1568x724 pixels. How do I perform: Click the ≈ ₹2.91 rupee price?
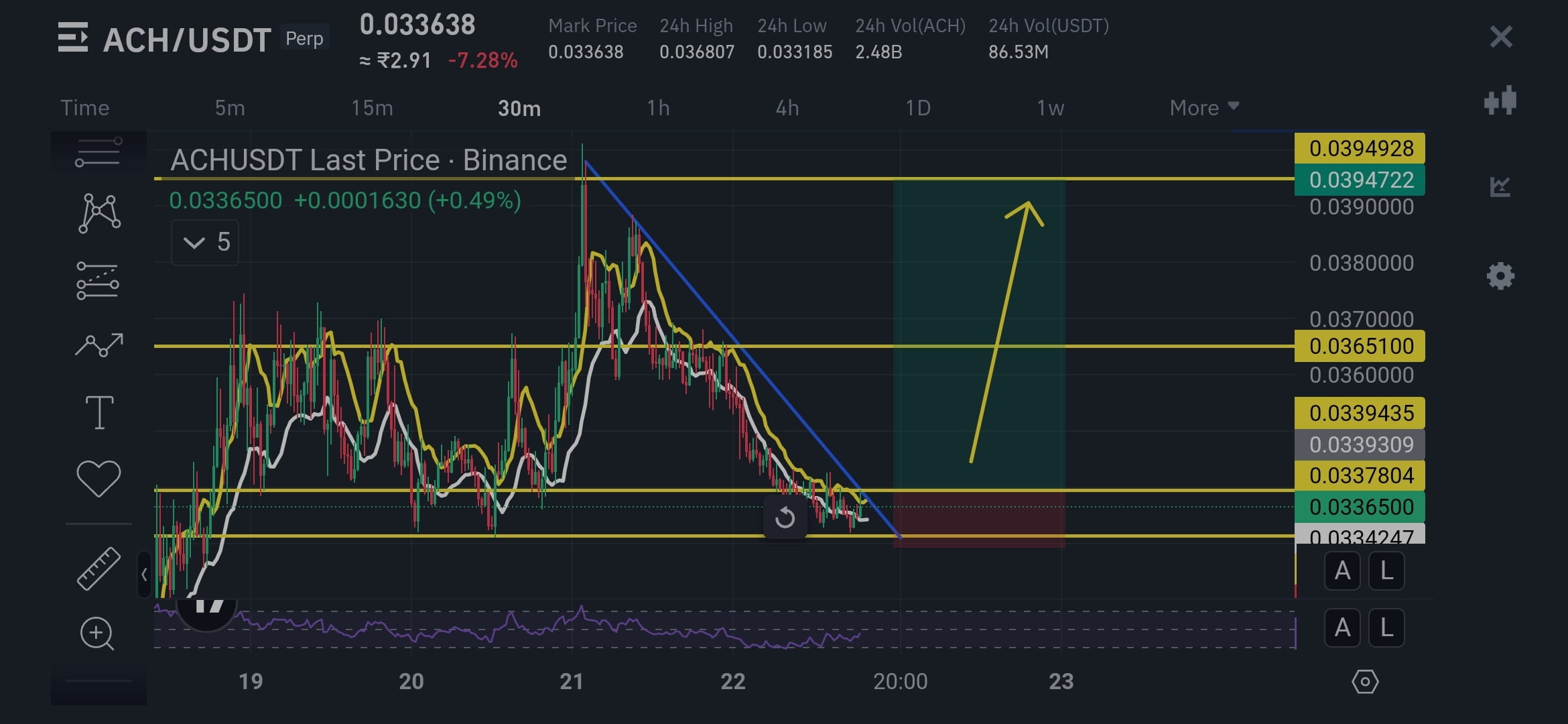pos(395,60)
